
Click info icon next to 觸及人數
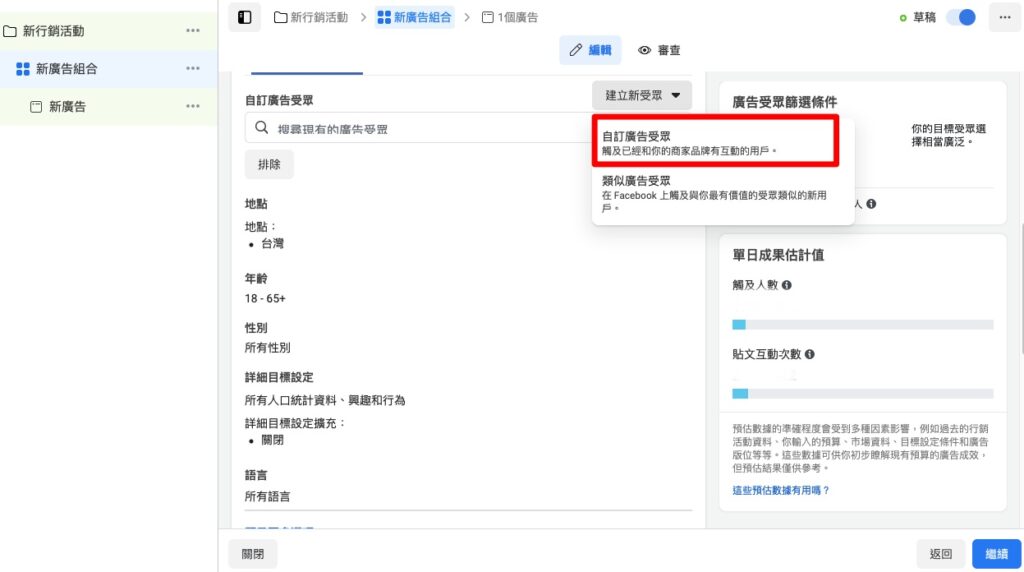pos(787,285)
